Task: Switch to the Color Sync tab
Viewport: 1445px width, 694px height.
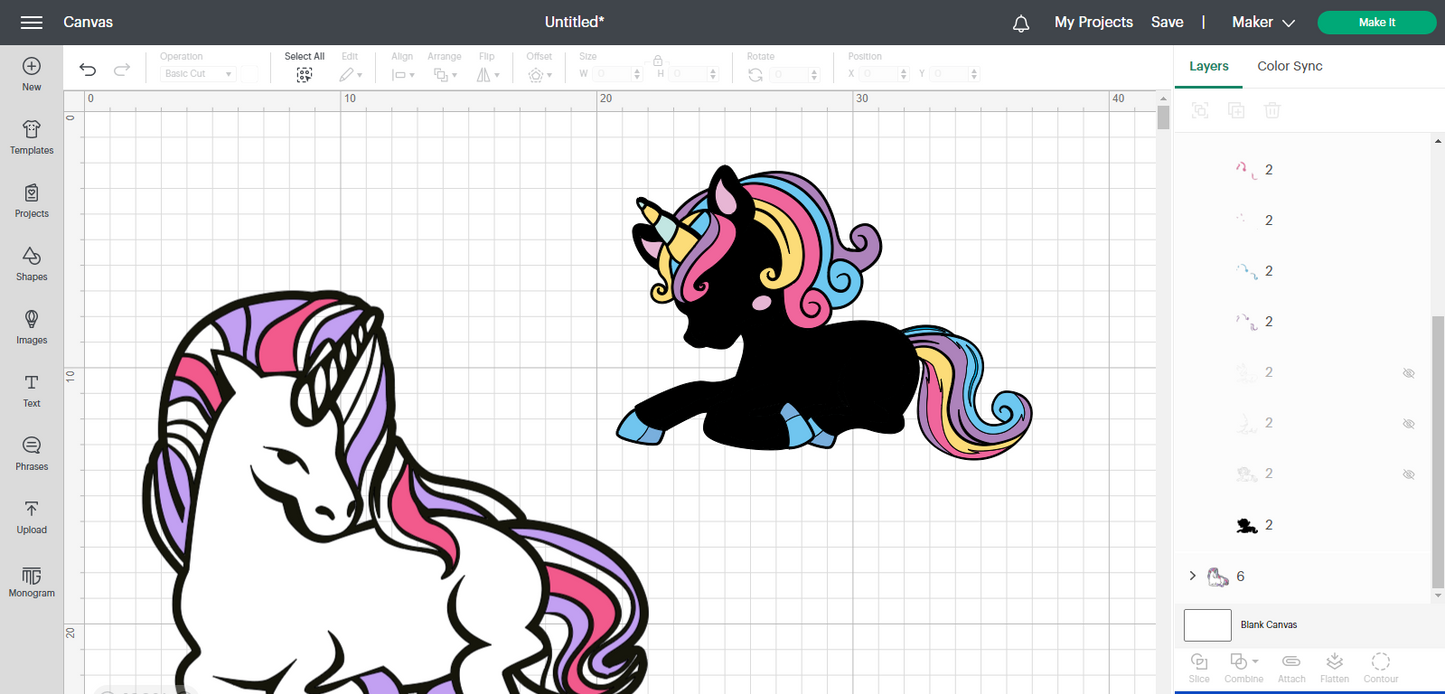Action: (x=1289, y=66)
